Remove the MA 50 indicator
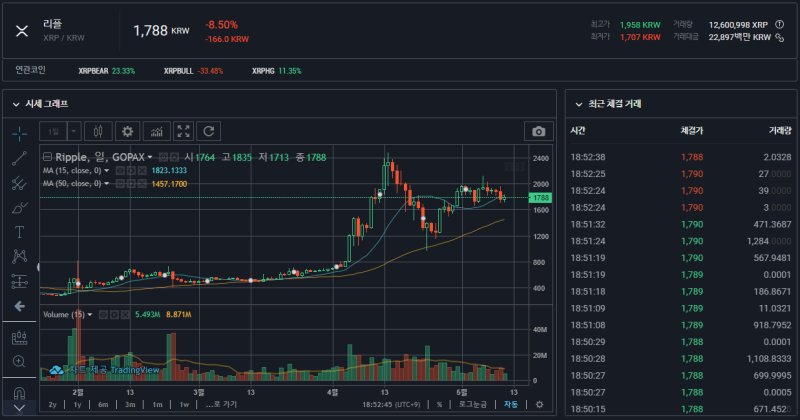 (142, 184)
